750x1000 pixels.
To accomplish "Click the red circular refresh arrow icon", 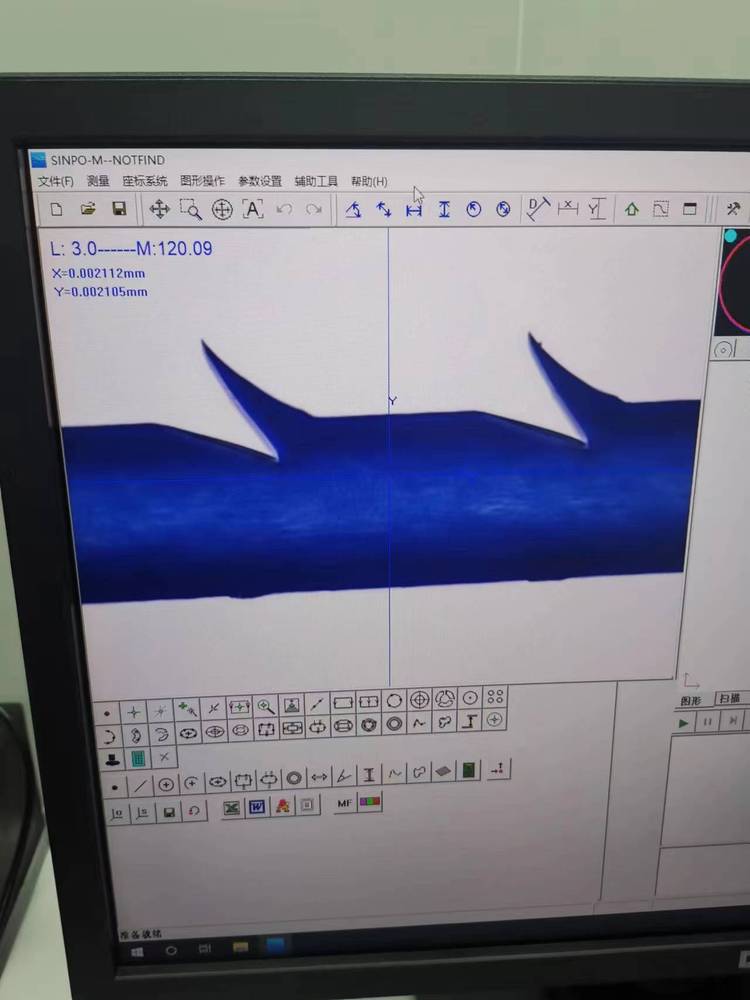I will click(x=194, y=811).
